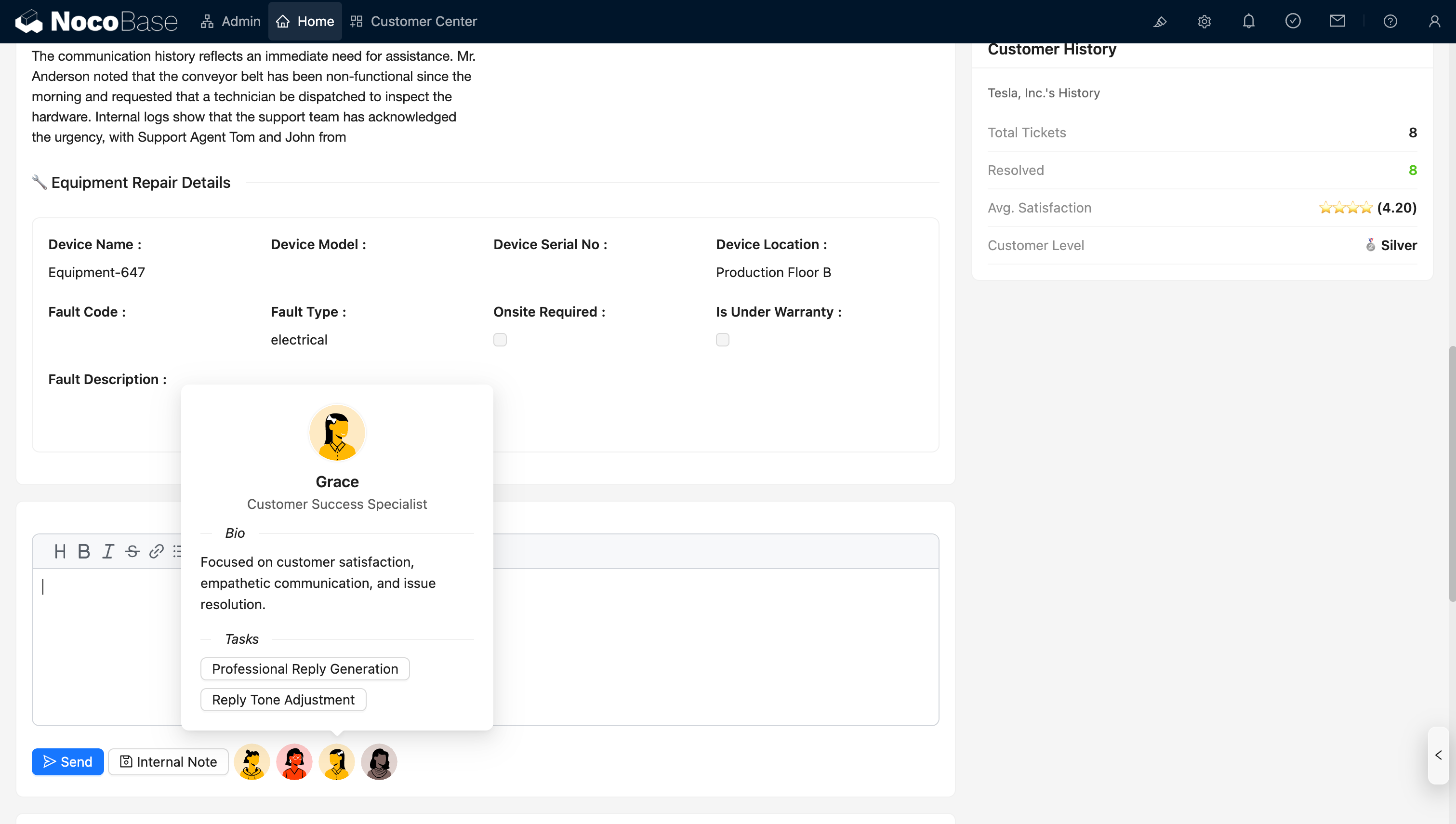
Task: Open the notifications bell icon
Action: tap(1248, 22)
